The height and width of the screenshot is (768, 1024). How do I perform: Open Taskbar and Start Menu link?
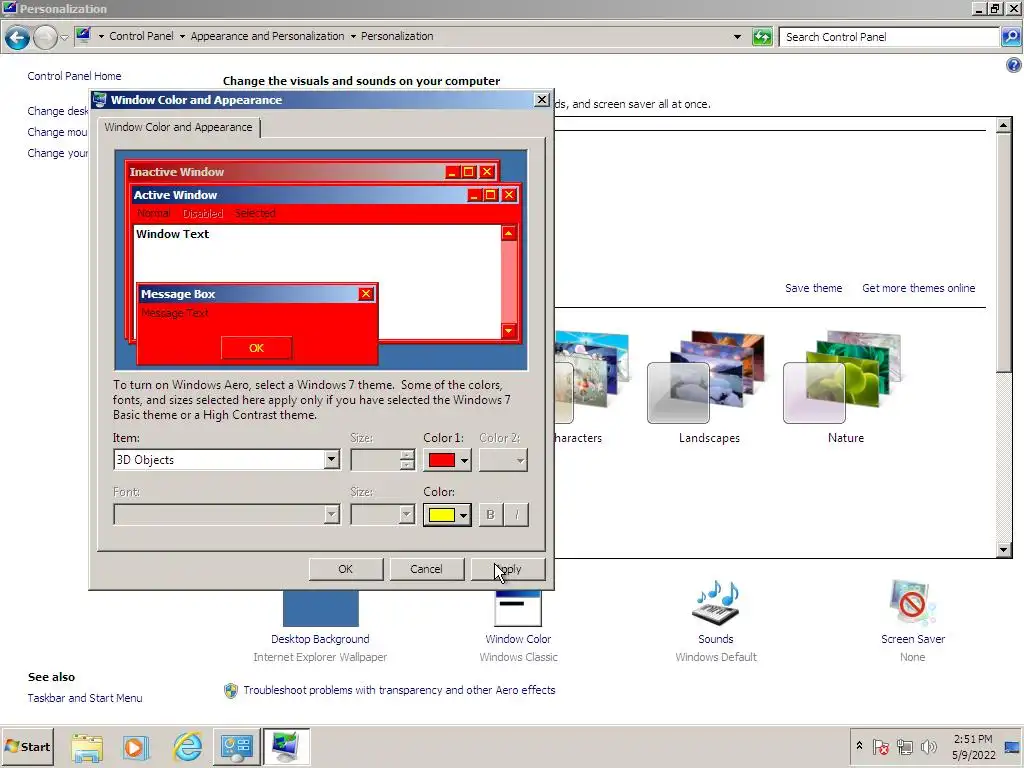point(84,697)
